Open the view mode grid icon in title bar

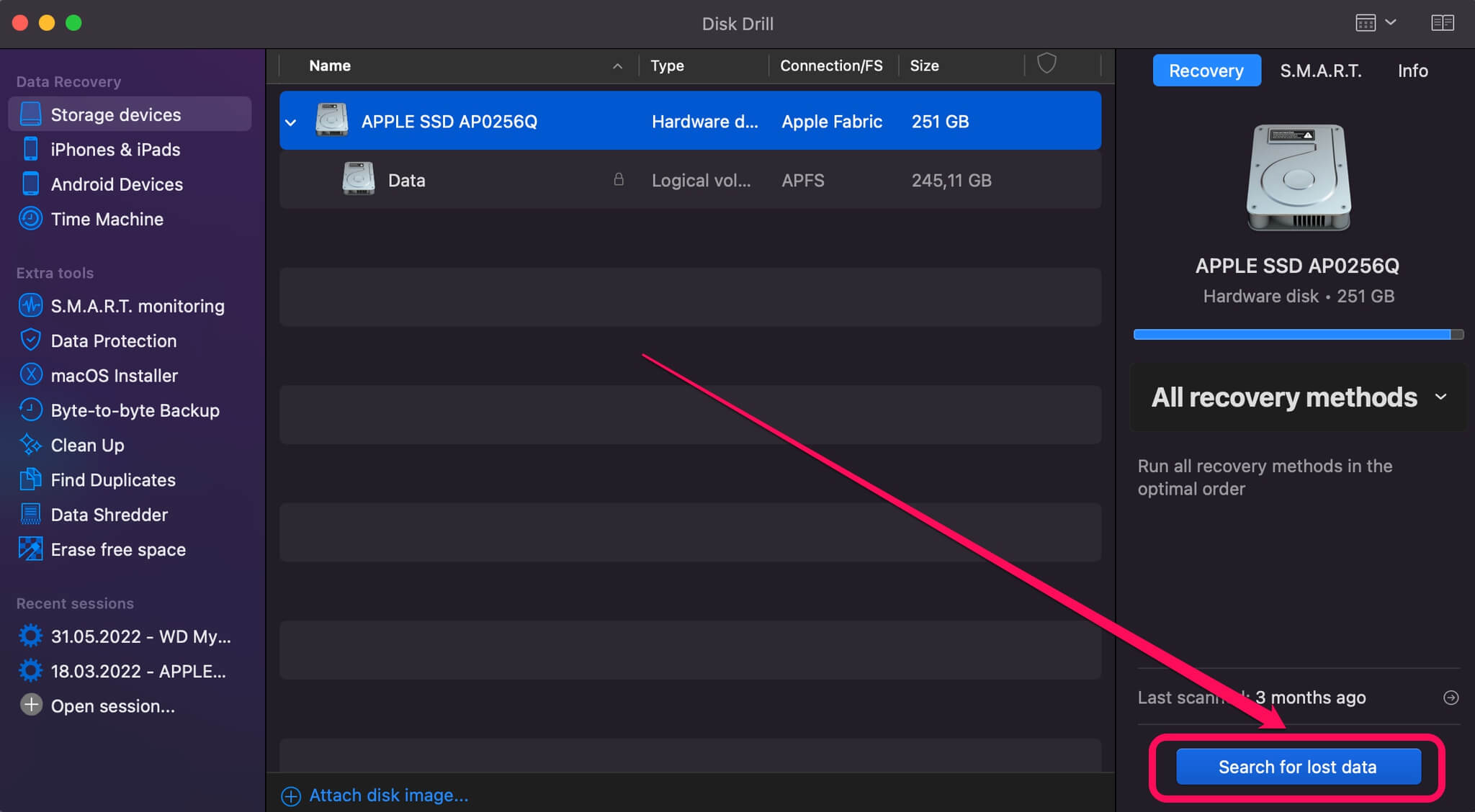(x=1366, y=23)
